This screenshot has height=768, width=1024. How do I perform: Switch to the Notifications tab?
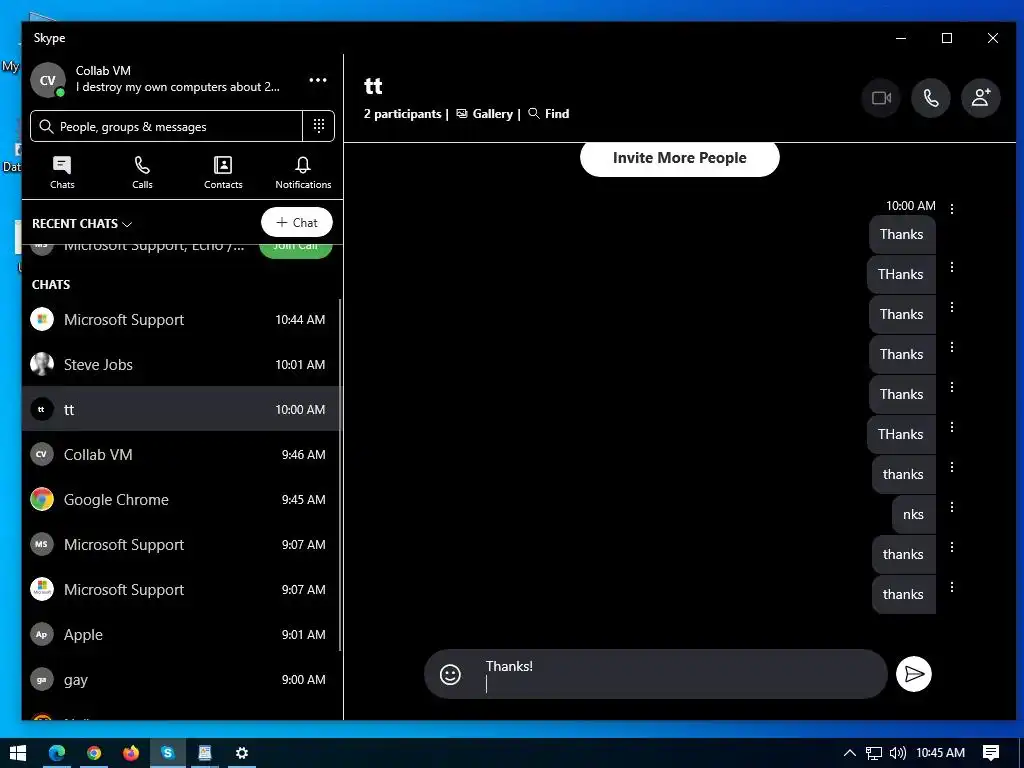pos(303,172)
